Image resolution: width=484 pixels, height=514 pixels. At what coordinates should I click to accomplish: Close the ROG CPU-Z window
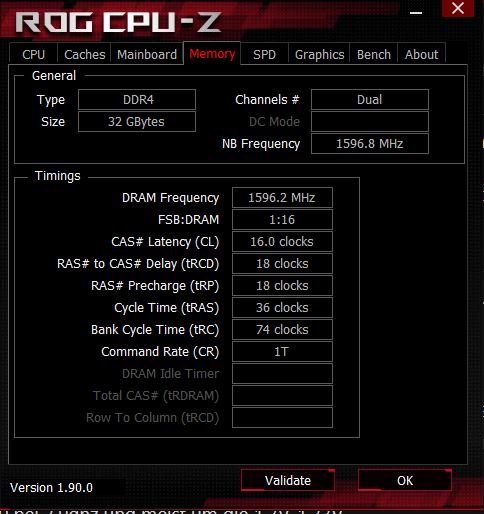click(458, 8)
